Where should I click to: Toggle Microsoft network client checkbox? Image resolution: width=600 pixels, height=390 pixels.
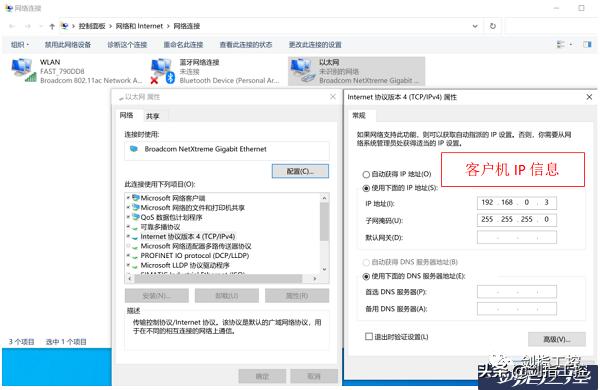[128, 198]
